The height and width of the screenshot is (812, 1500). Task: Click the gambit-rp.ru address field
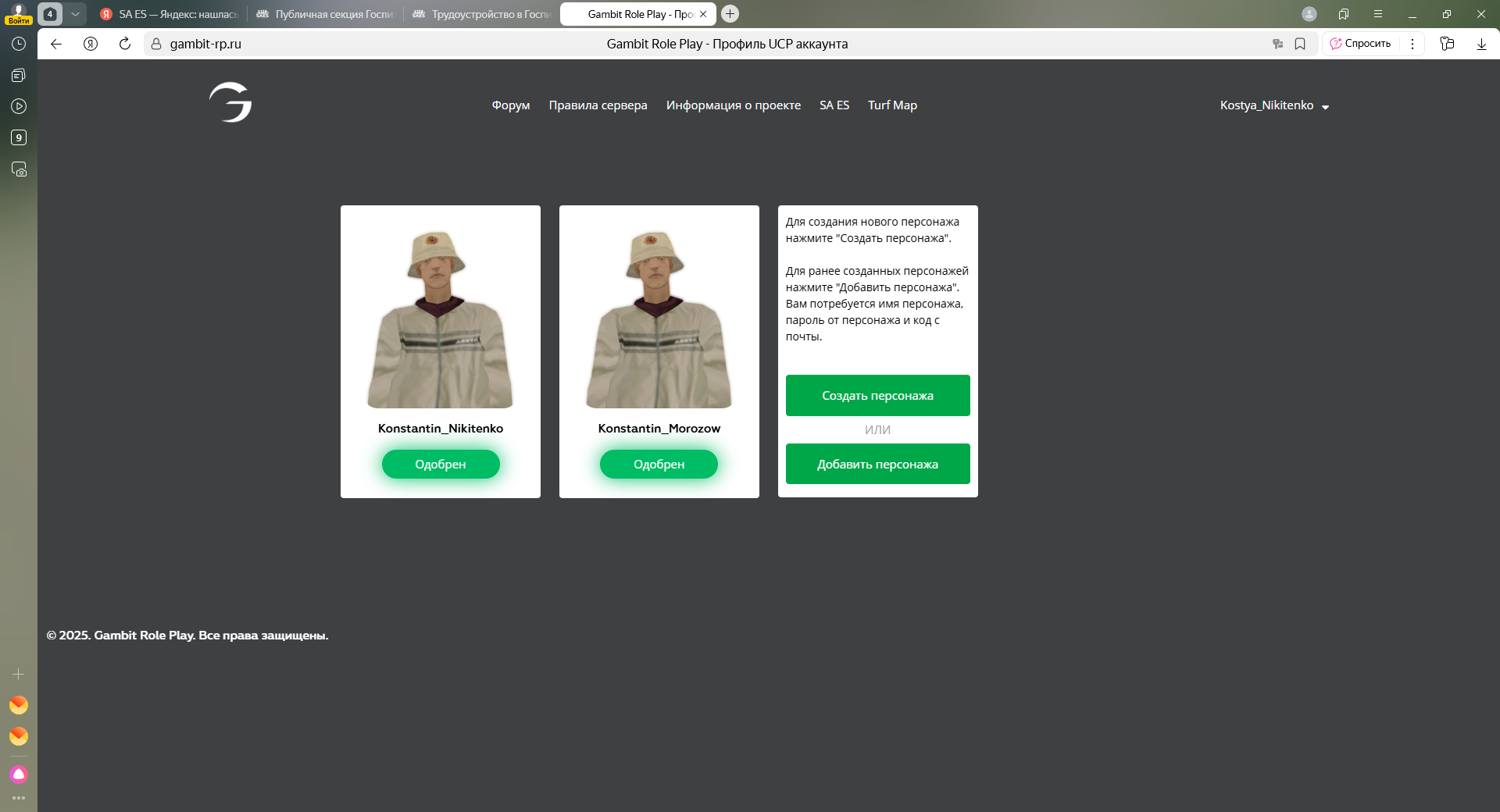click(205, 44)
